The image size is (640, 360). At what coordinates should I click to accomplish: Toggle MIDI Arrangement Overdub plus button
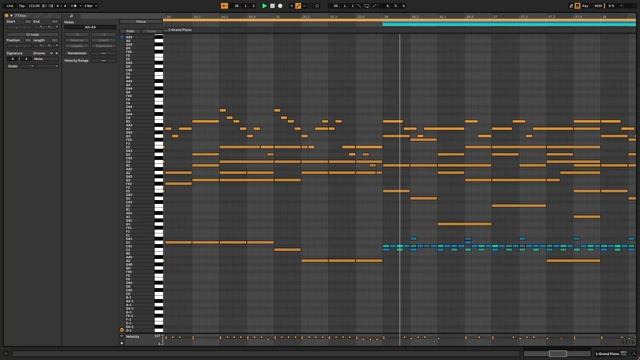point(291,6)
